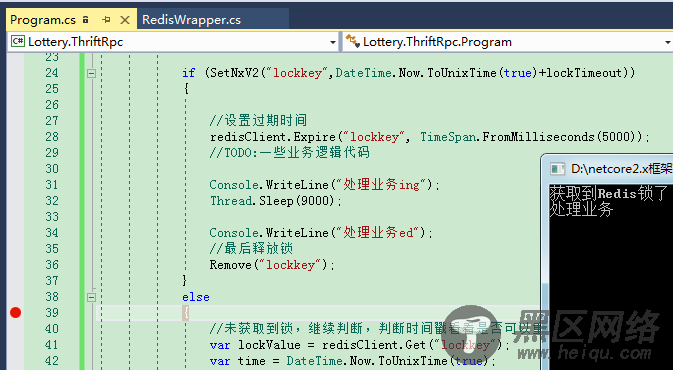673x370 pixels.
Task: Click the class icon beside Lottery.ThriftRpc.Program
Action: [352, 41]
